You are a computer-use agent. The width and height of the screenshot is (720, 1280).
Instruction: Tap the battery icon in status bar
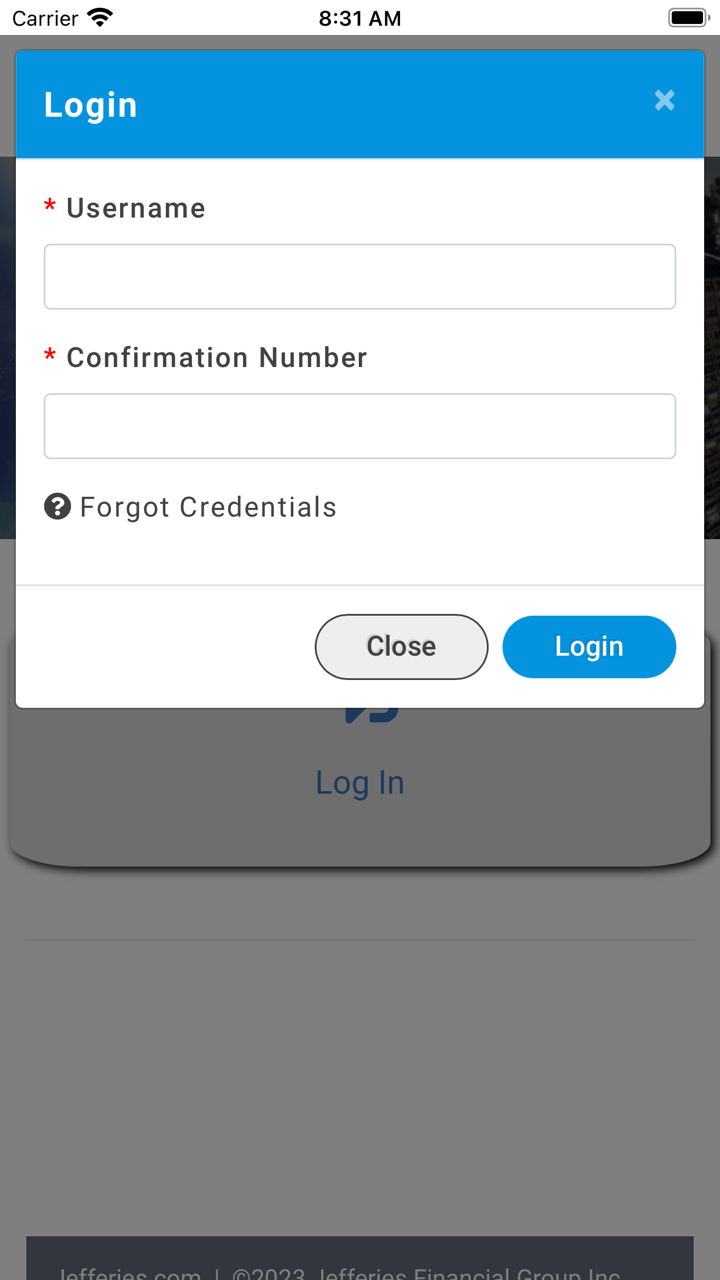pyautogui.click(x=688, y=18)
